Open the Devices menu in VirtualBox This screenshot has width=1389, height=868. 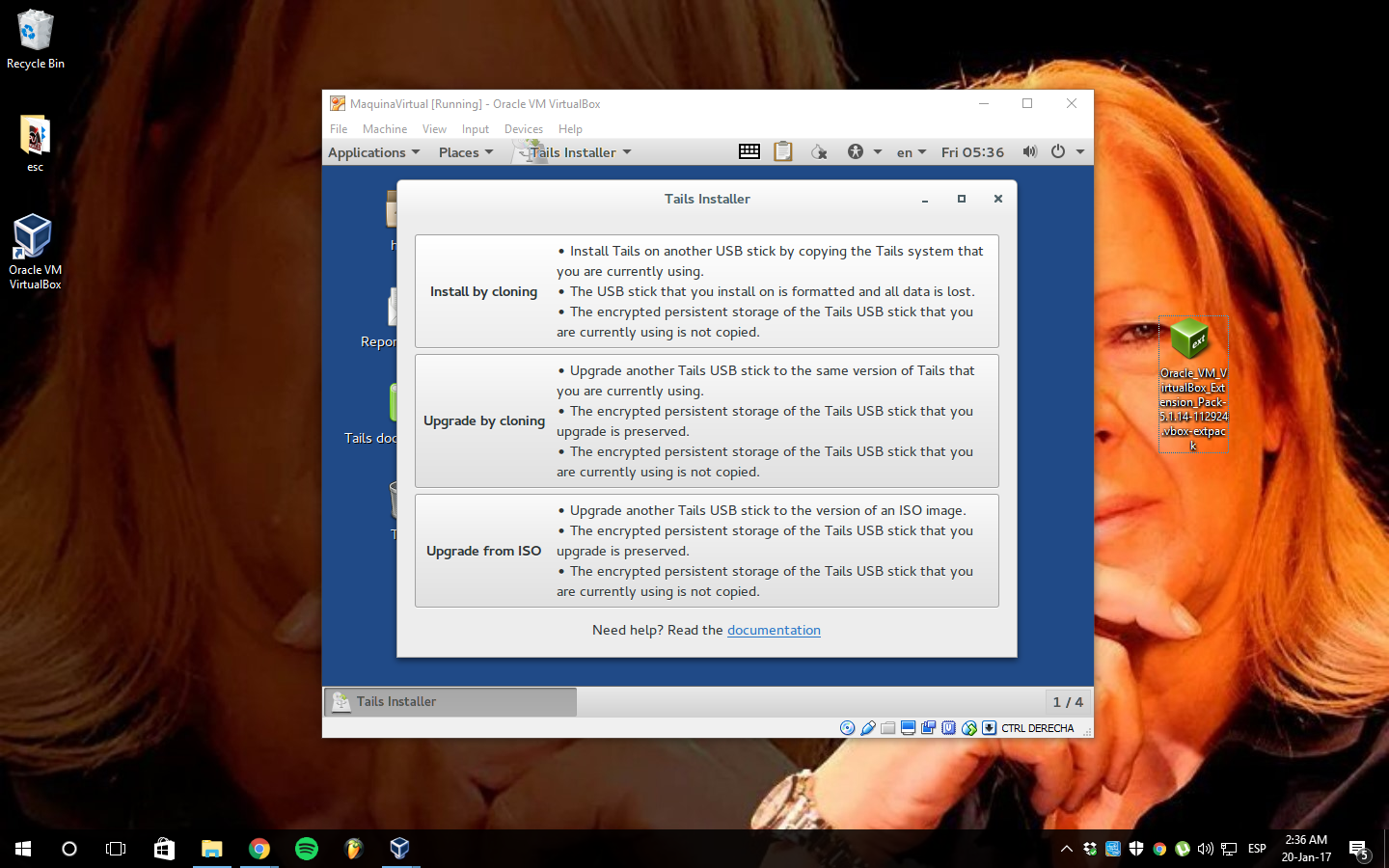(524, 129)
